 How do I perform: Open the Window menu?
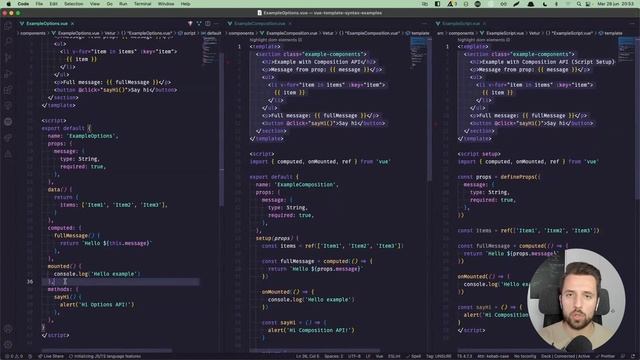pyautogui.click(x=166, y=4)
